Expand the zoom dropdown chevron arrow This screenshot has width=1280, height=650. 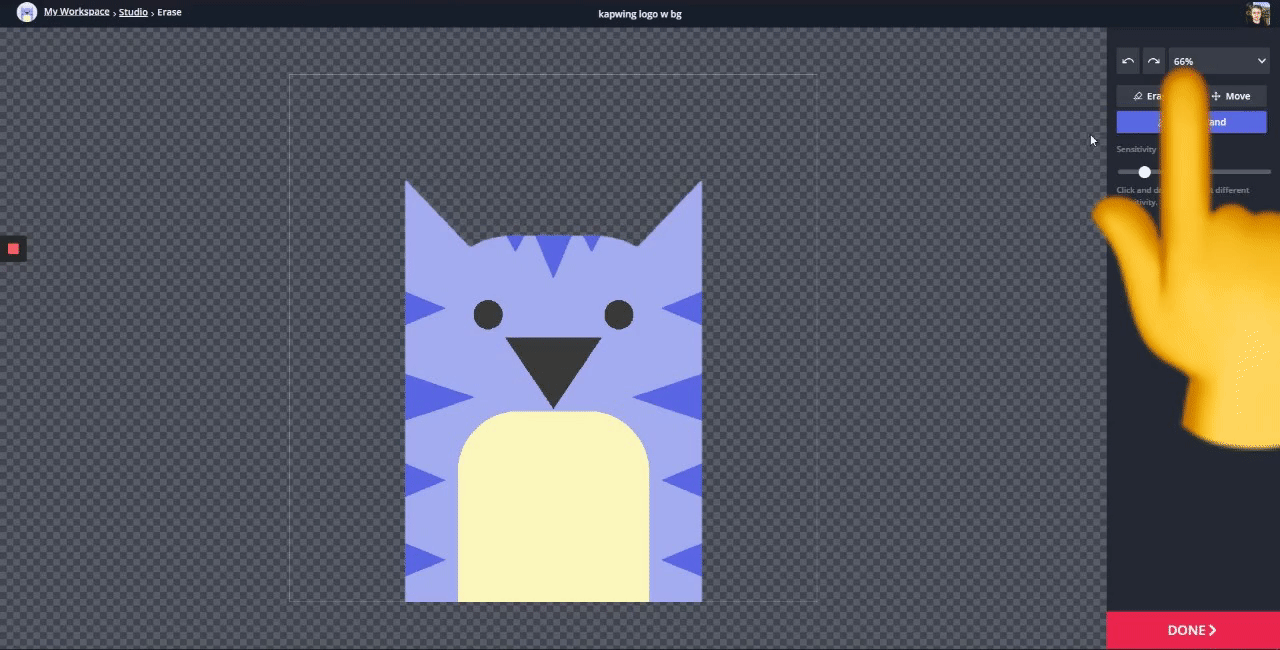[x=1261, y=61]
